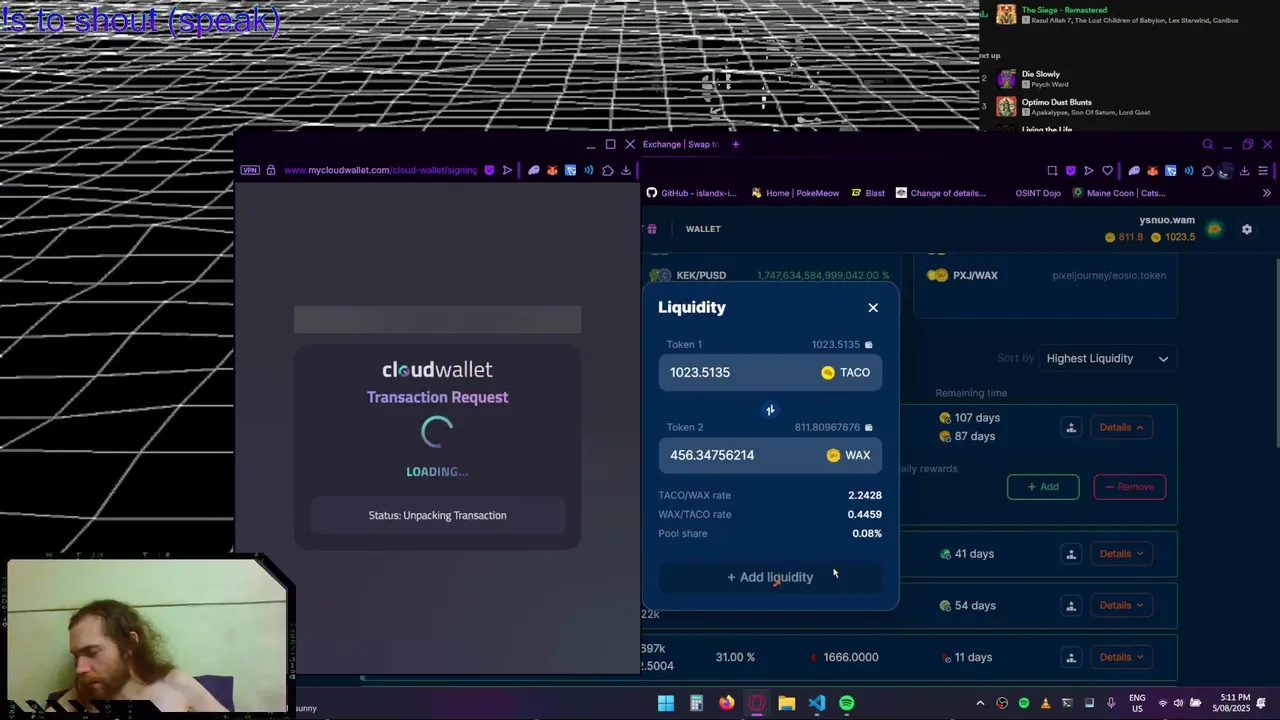Click the VLC cone tray icon
The image size is (1280, 720).
1045,703
